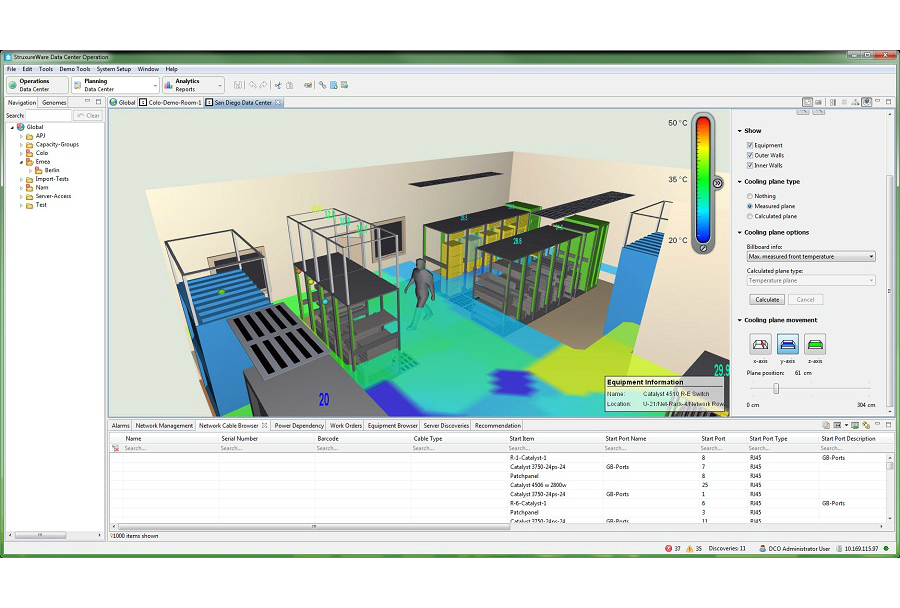This screenshot has width=900, height=608.
Task: Click the first editor view-mode icon, top right
Action: (x=808, y=102)
